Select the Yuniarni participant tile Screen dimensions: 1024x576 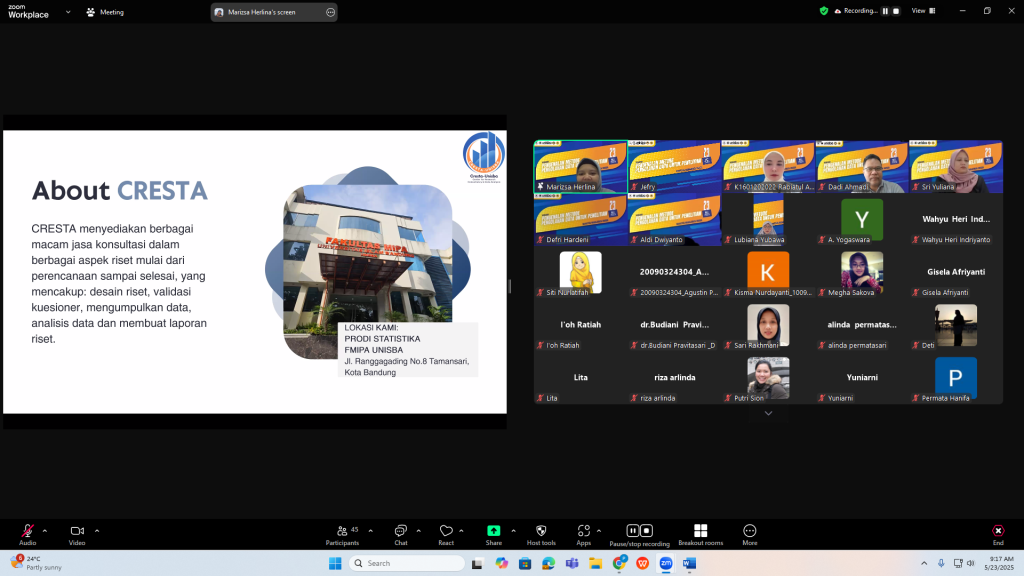pyautogui.click(x=862, y=377)
